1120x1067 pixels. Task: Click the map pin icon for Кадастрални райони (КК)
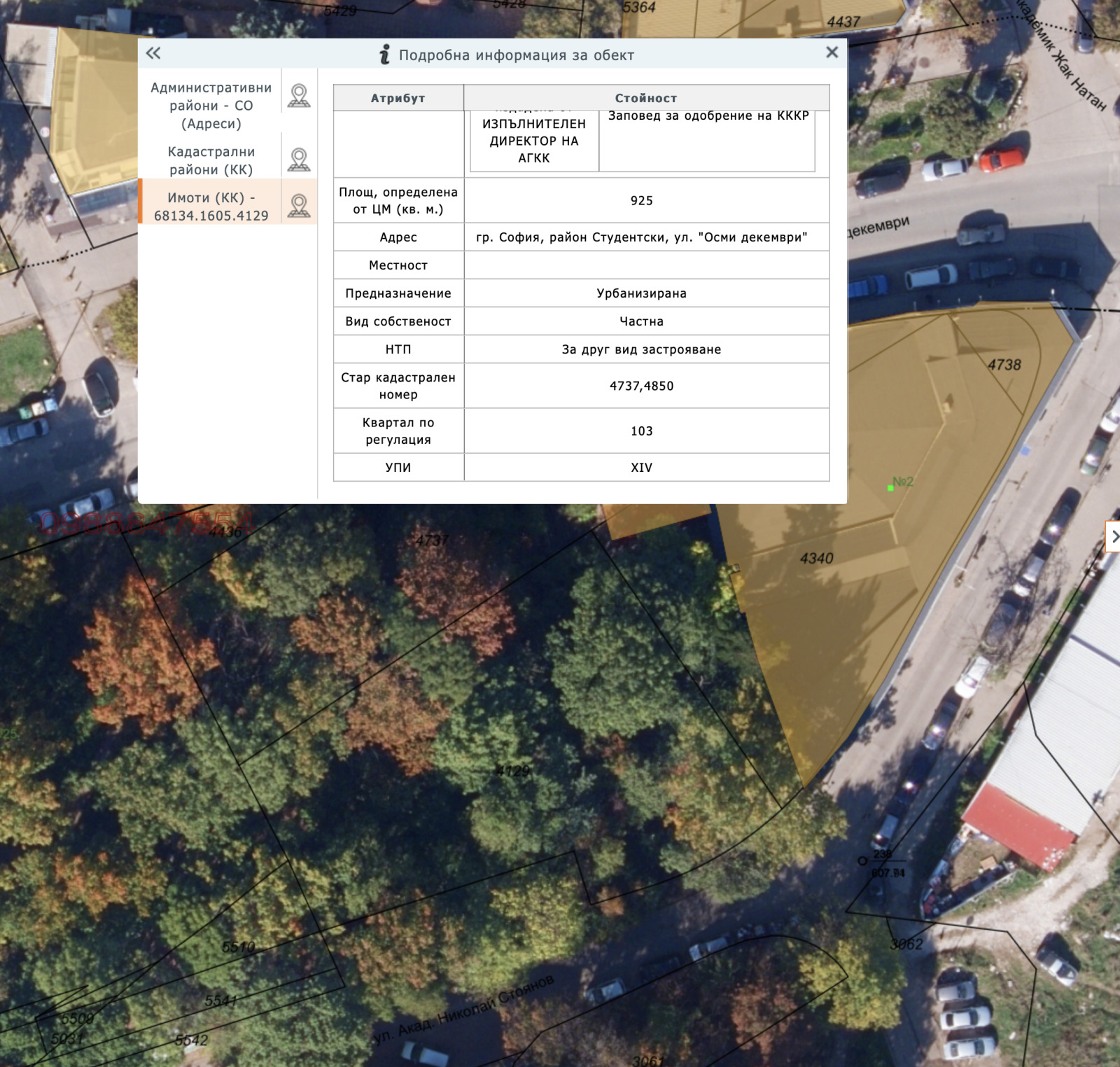point(300,160)
